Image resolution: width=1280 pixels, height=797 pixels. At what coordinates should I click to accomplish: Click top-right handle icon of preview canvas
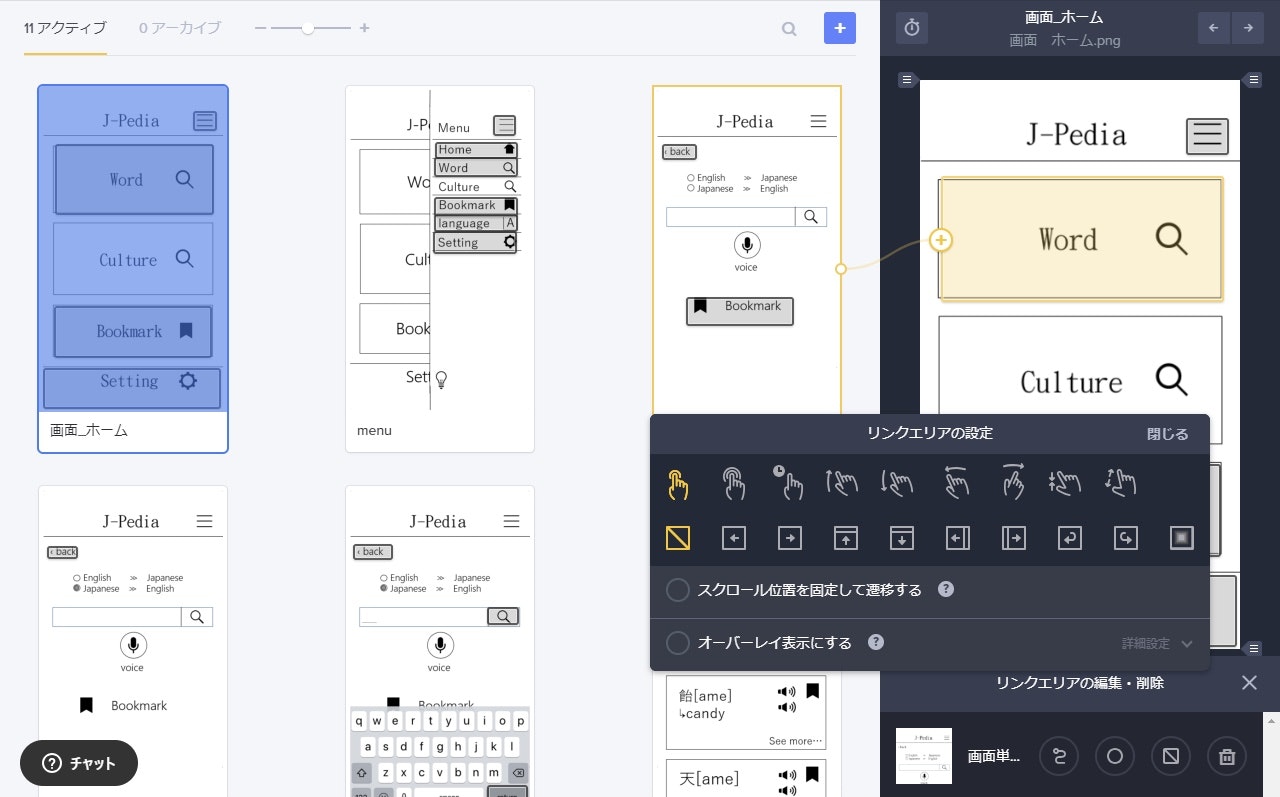coord(1253,79)
